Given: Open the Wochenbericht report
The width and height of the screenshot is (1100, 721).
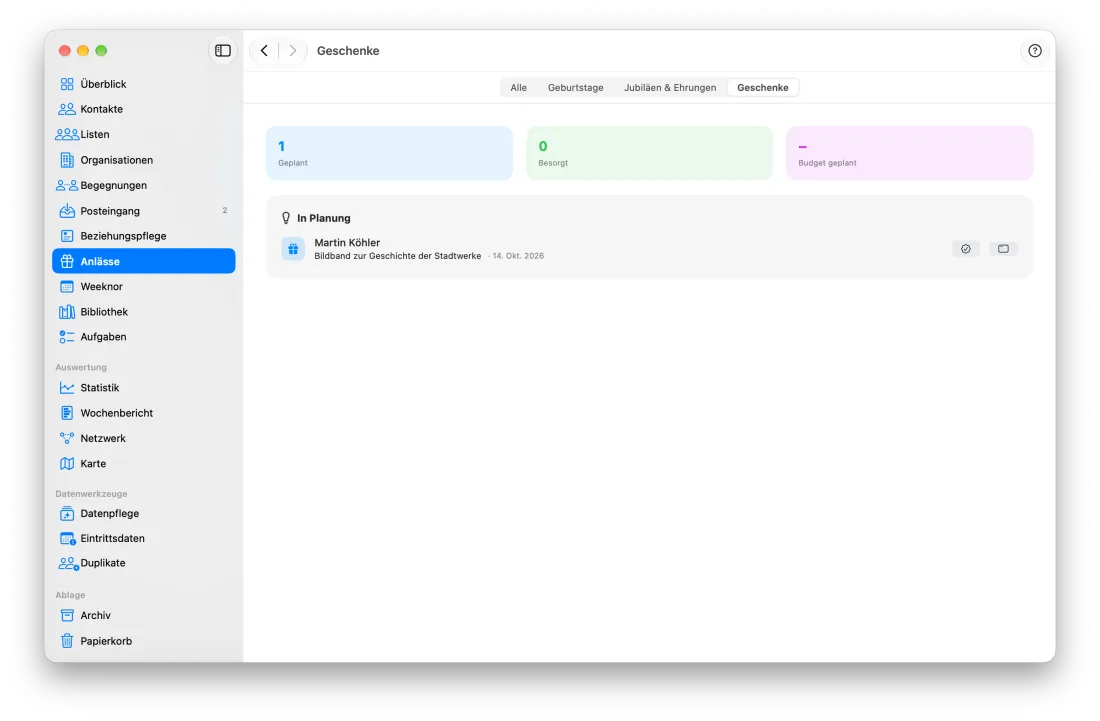Looking at the screenshot, I should (143, 413).
